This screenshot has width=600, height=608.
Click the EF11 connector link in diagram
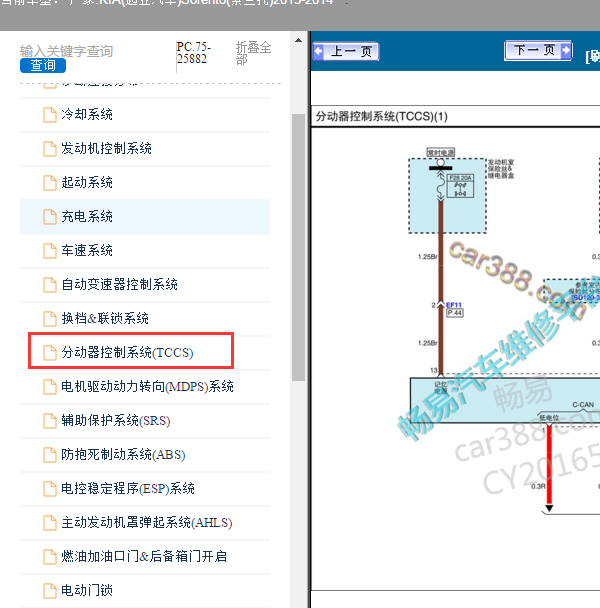pos(454,305)
